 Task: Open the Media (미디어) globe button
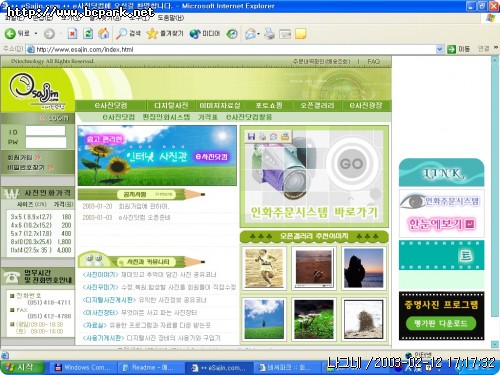[205, 33]
